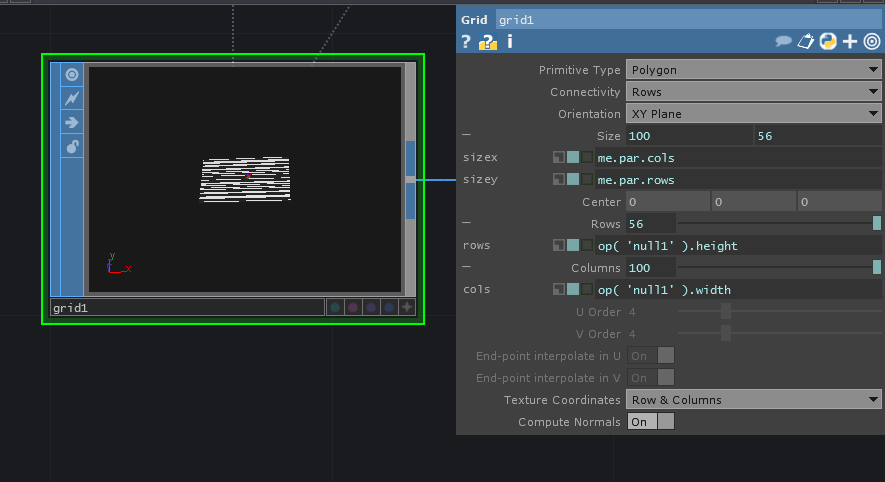Show operator info with the i icon

510,41
